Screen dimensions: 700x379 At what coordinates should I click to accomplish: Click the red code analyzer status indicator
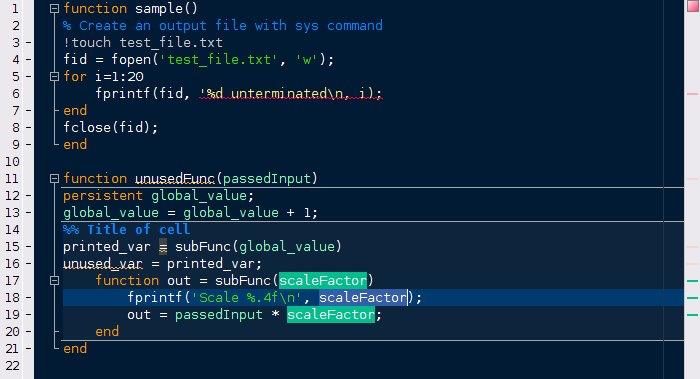click(692, 6)
